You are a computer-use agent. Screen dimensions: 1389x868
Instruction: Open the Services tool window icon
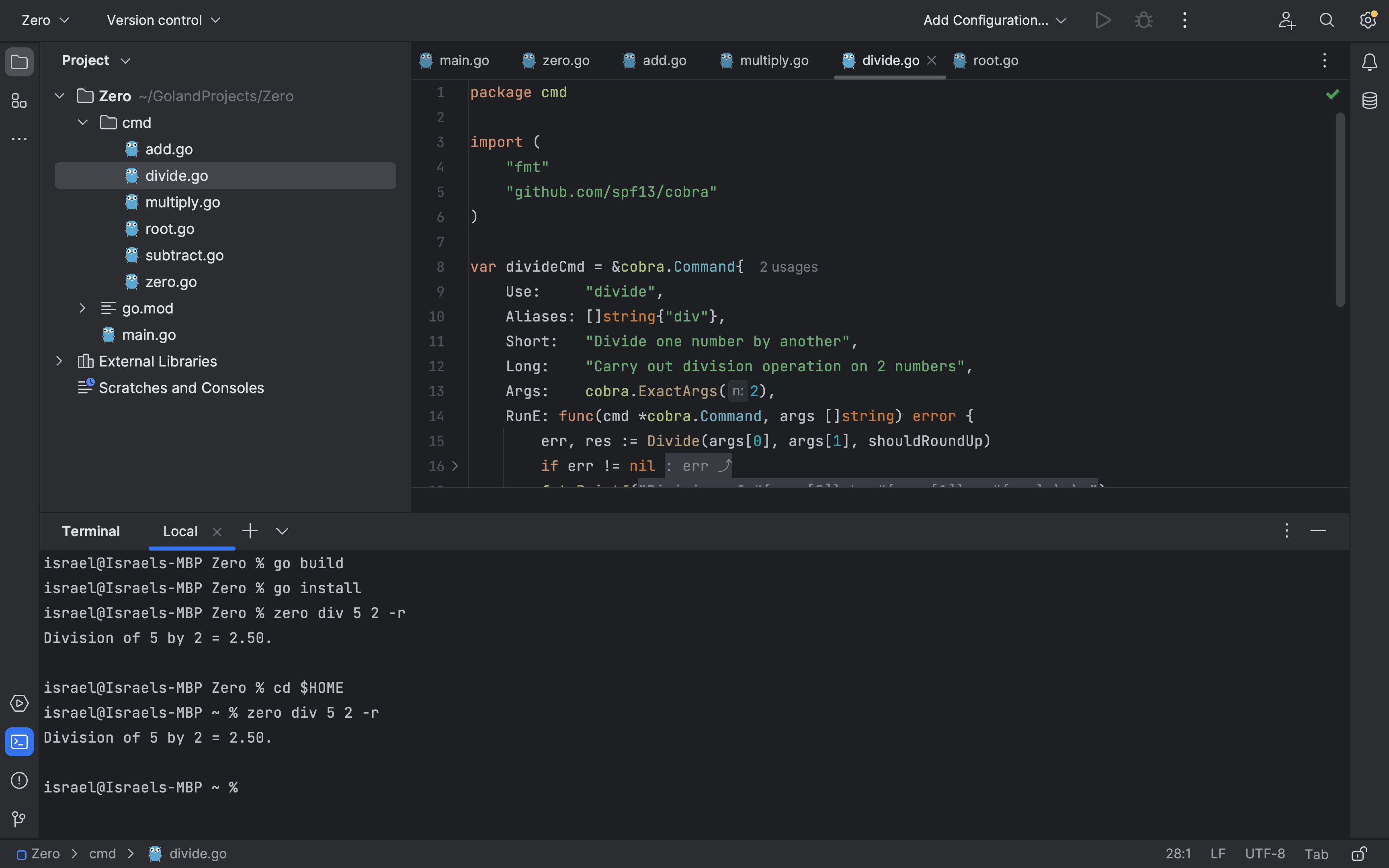point(19,703)
